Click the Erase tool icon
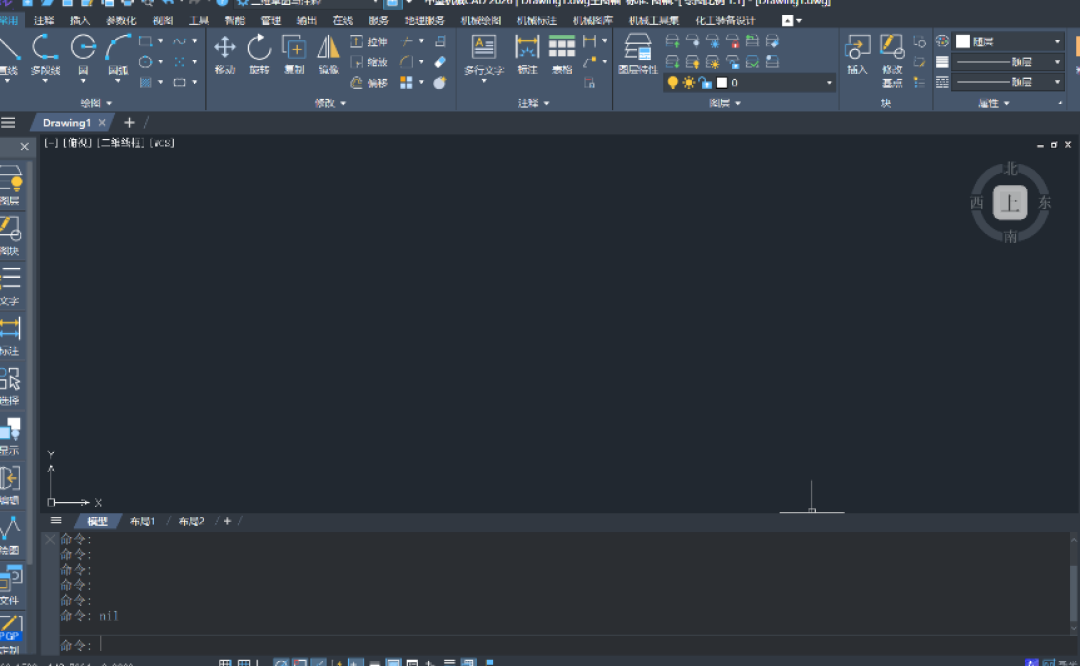This screenshot has height=666, width=1080. 440,62
